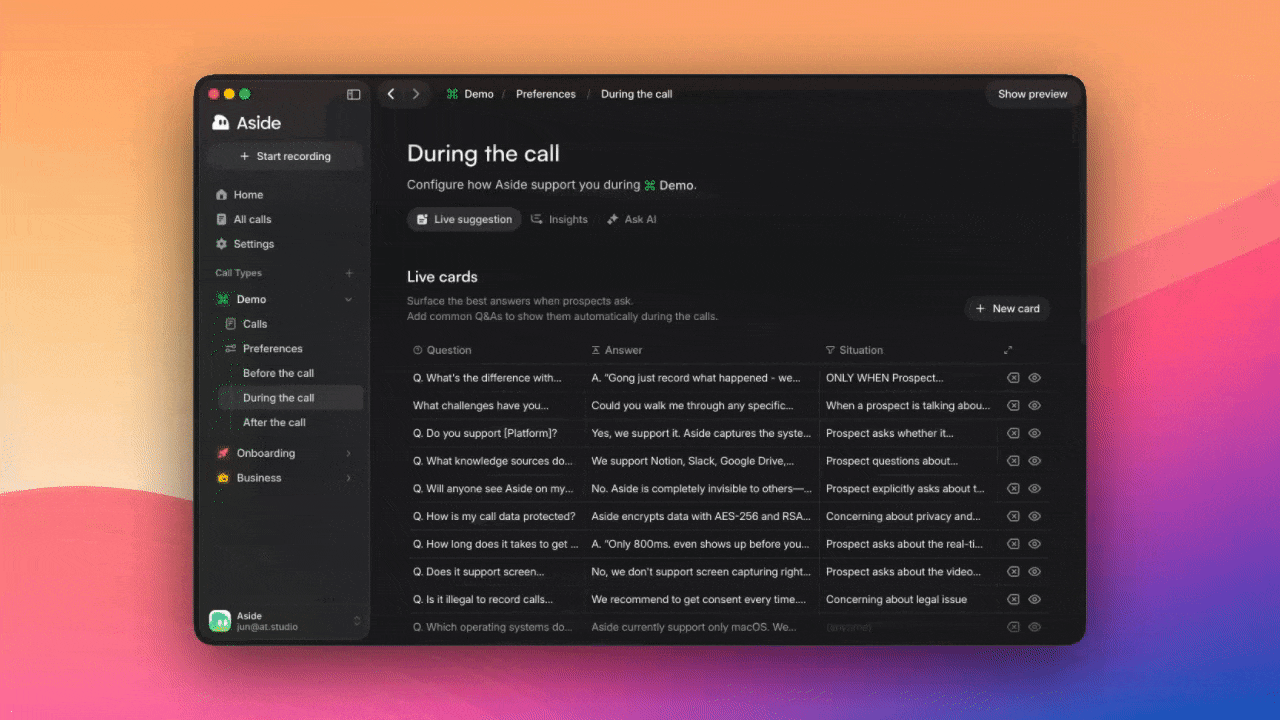Delete the 'Is it illegal to record calls' card

[1013, 599]
